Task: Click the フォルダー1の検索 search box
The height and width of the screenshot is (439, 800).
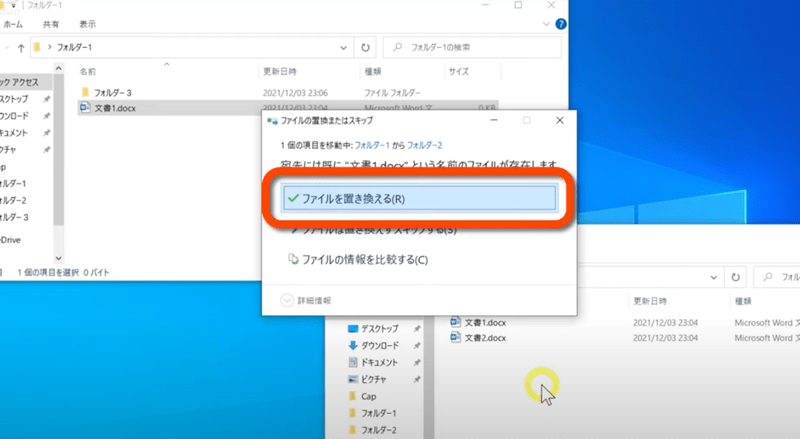Action: [472, 47]
